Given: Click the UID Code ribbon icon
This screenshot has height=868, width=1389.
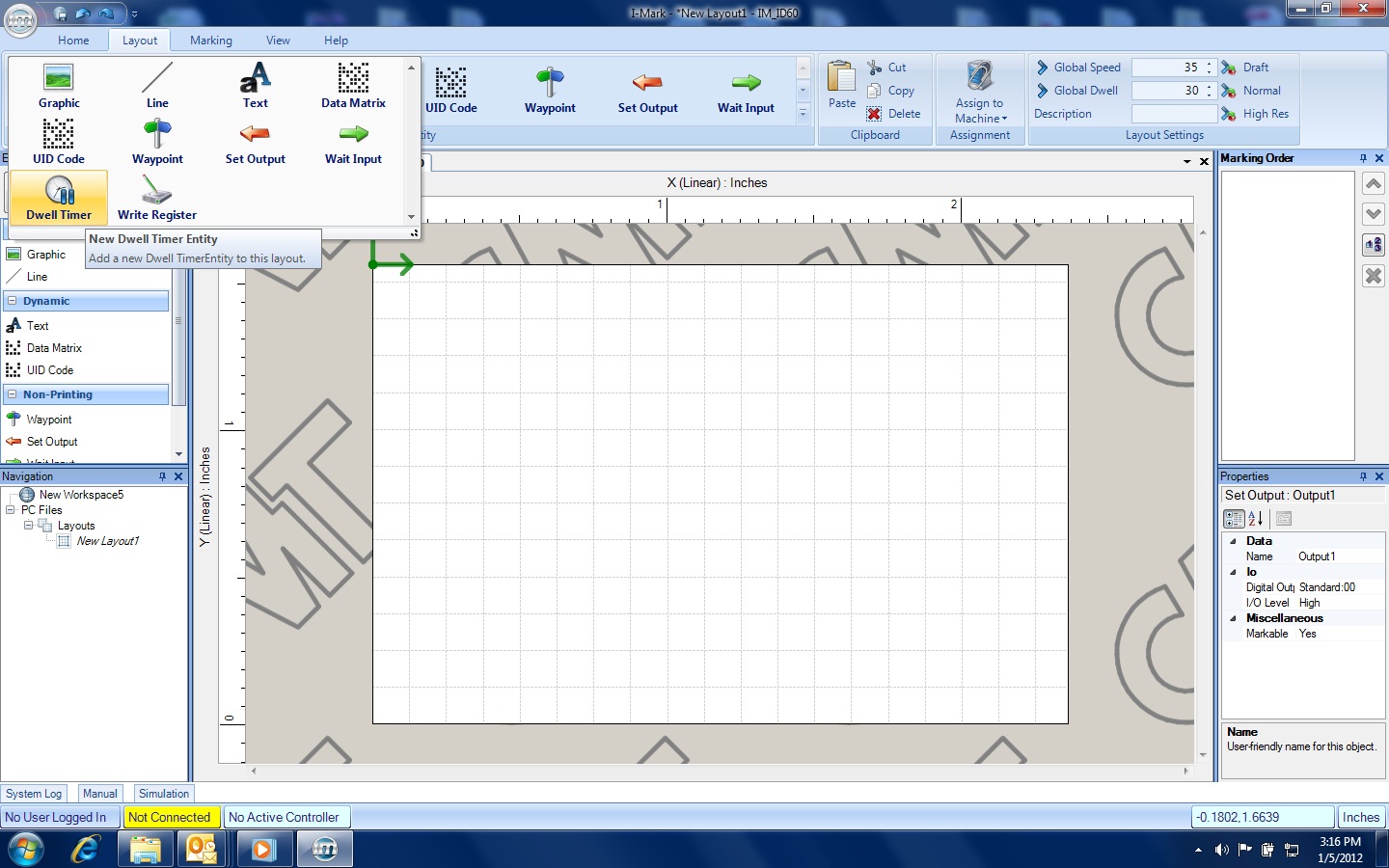Looking at the screenshot, I should [x=450, y=84].
